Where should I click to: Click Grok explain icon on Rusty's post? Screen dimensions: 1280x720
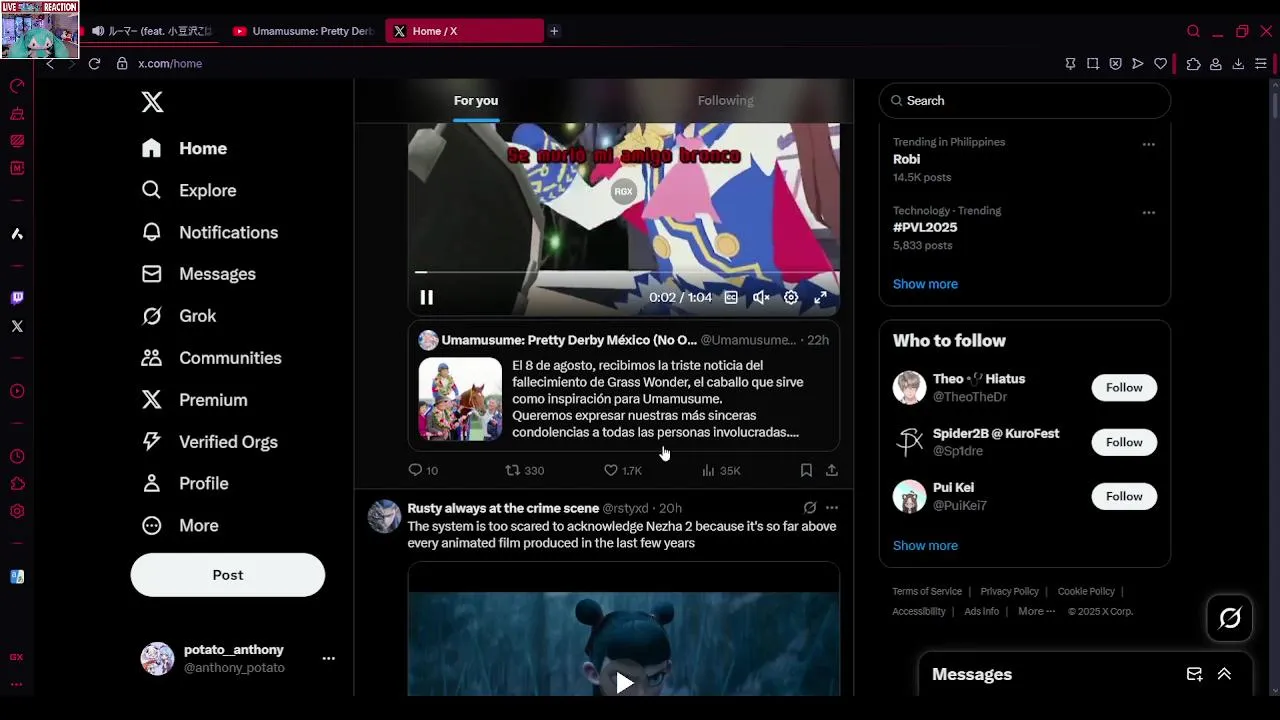pos(810,508)
